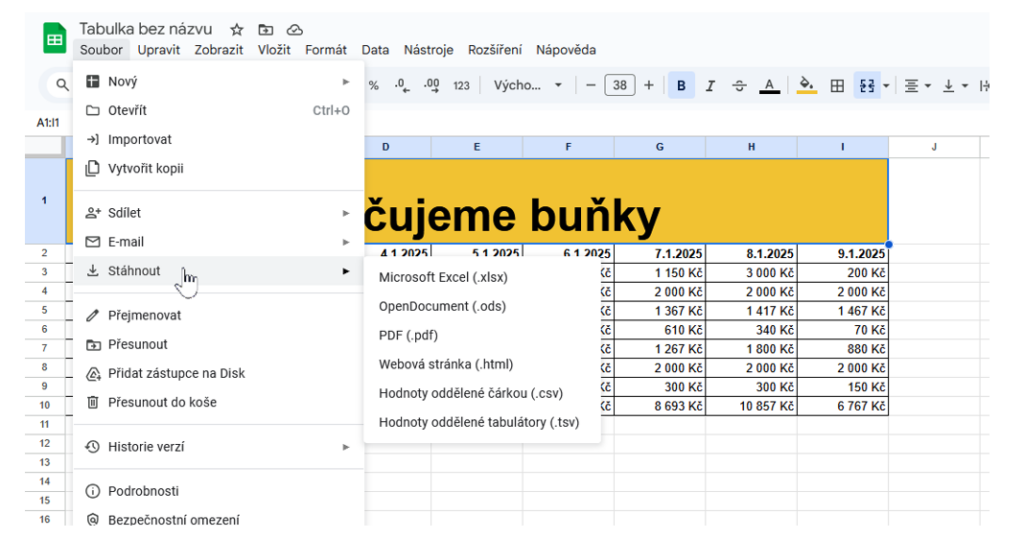Click the cloud save status icon
Viewport: 1024px width, 538px height.
click(295, 30)
